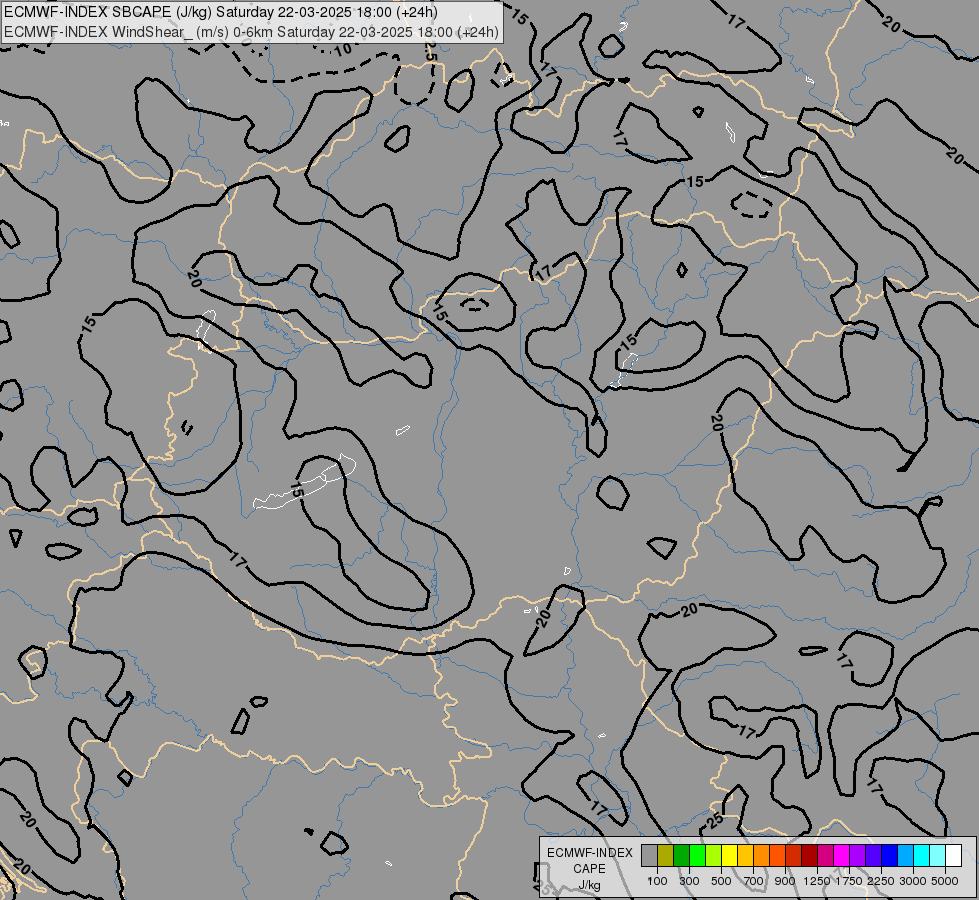Click the 'J/kg' unit in the legend

589,885
